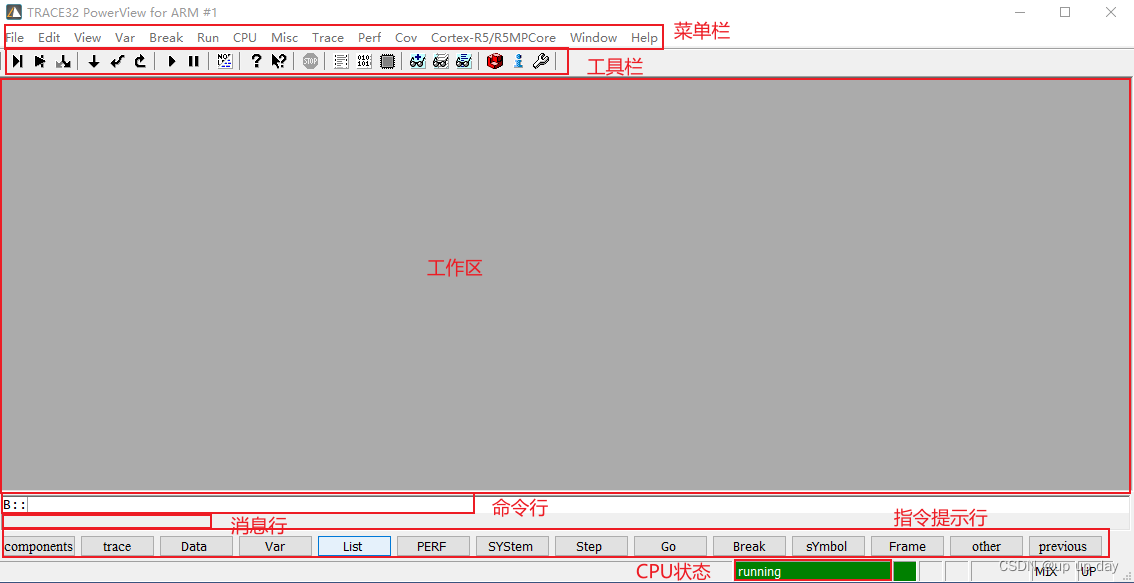Open the Perf menu
The image size is (1134, 583).
(370, 38)
